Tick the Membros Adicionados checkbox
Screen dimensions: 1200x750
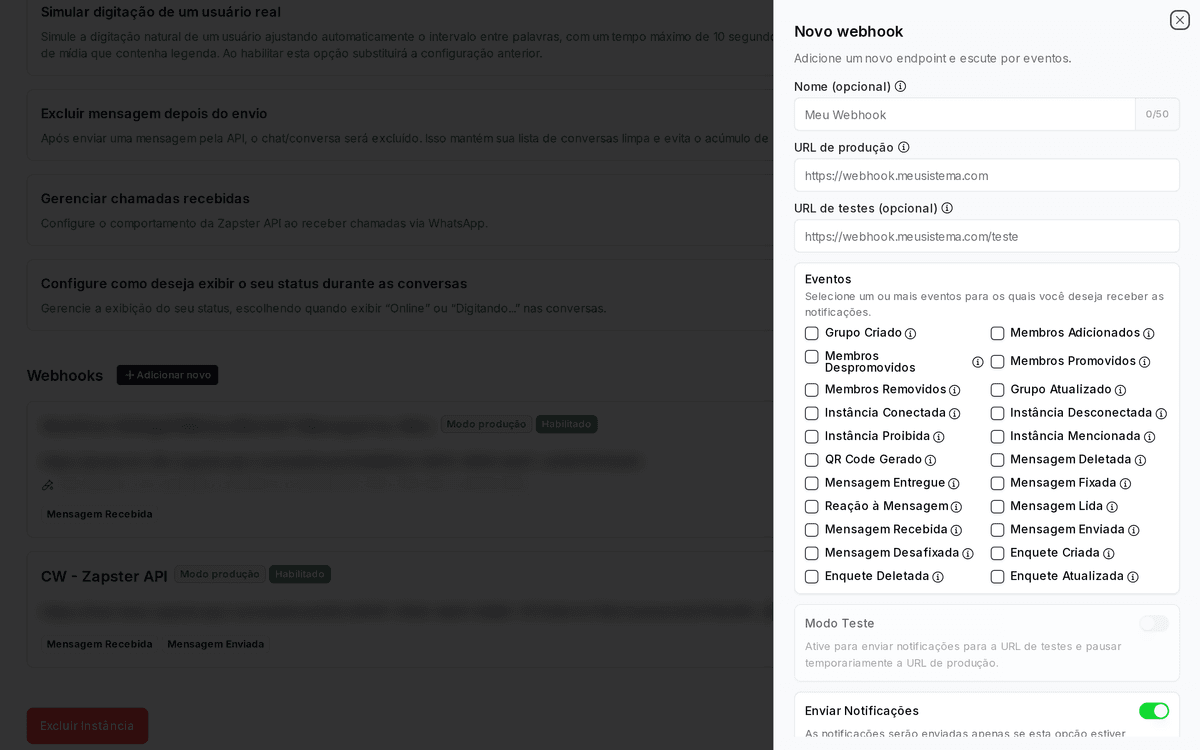[997, 333]
